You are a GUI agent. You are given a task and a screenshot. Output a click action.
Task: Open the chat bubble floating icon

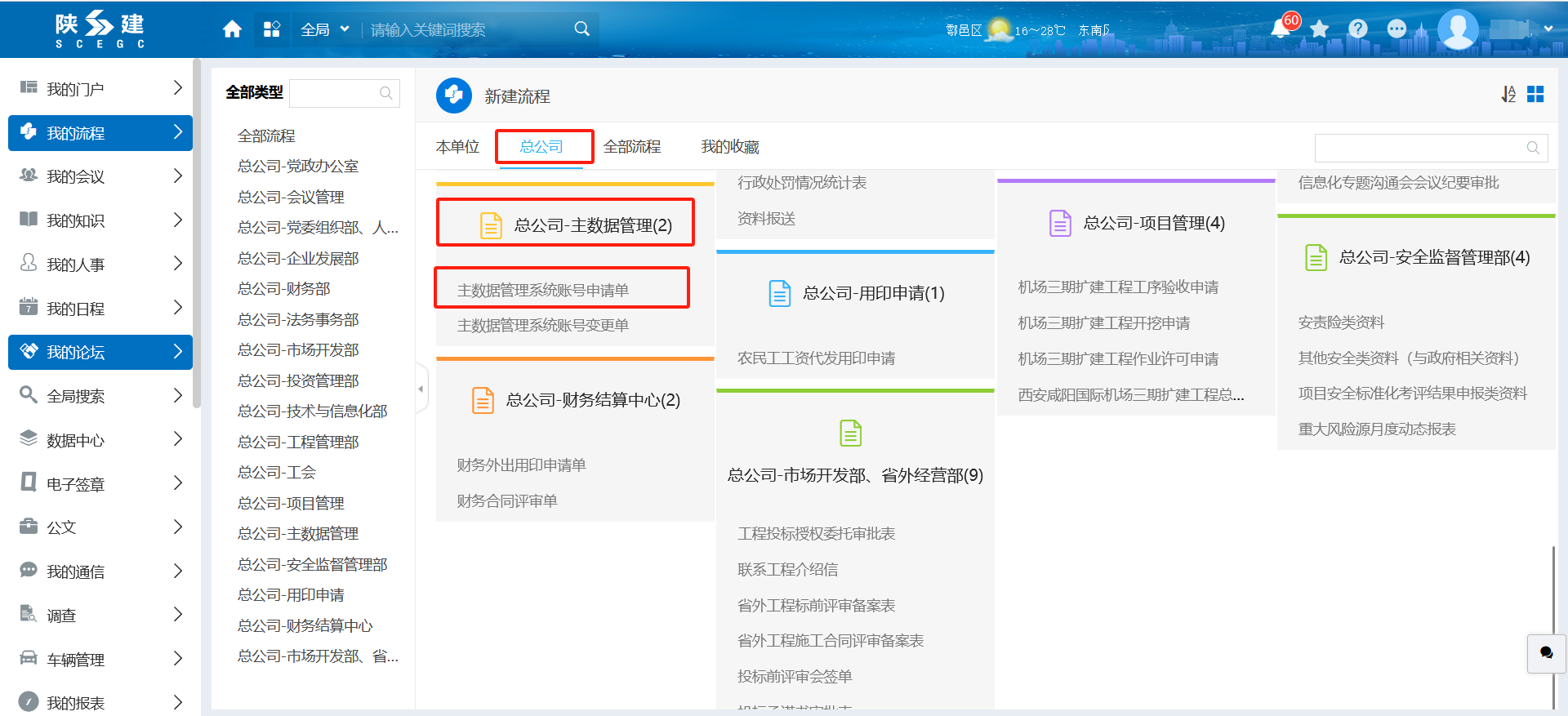[x=1546, y=653]
